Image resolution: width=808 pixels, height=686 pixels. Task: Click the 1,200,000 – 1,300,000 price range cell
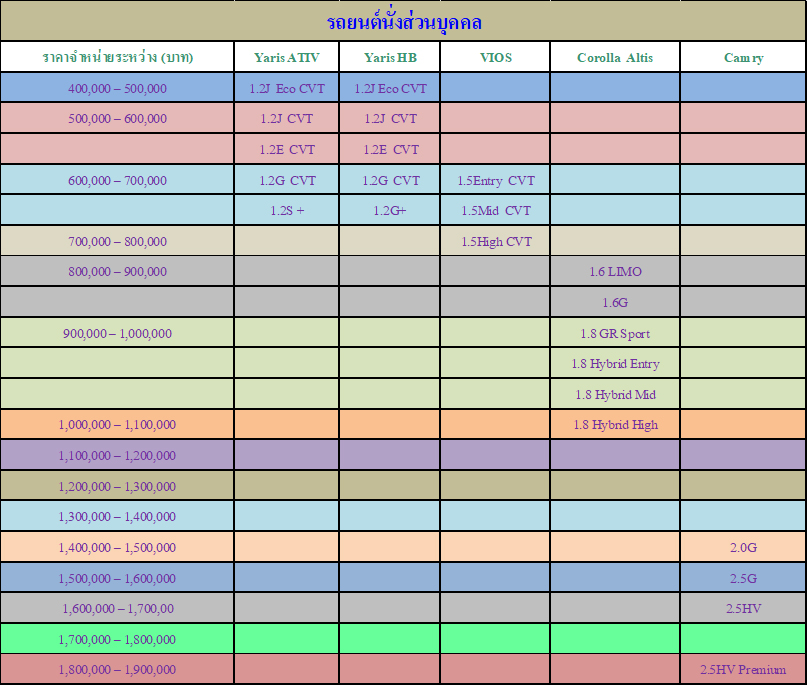click(117, 486)
